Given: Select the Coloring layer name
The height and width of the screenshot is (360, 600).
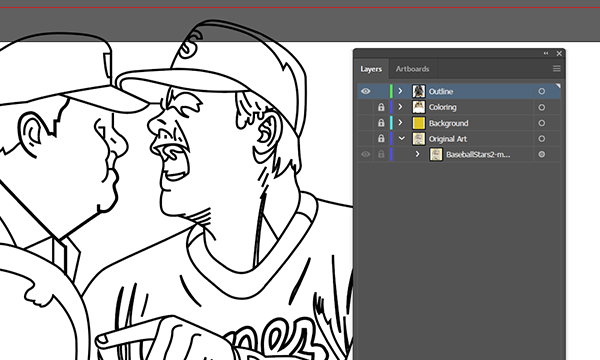Looking at the screenshot, I should [x=442, y=108].
